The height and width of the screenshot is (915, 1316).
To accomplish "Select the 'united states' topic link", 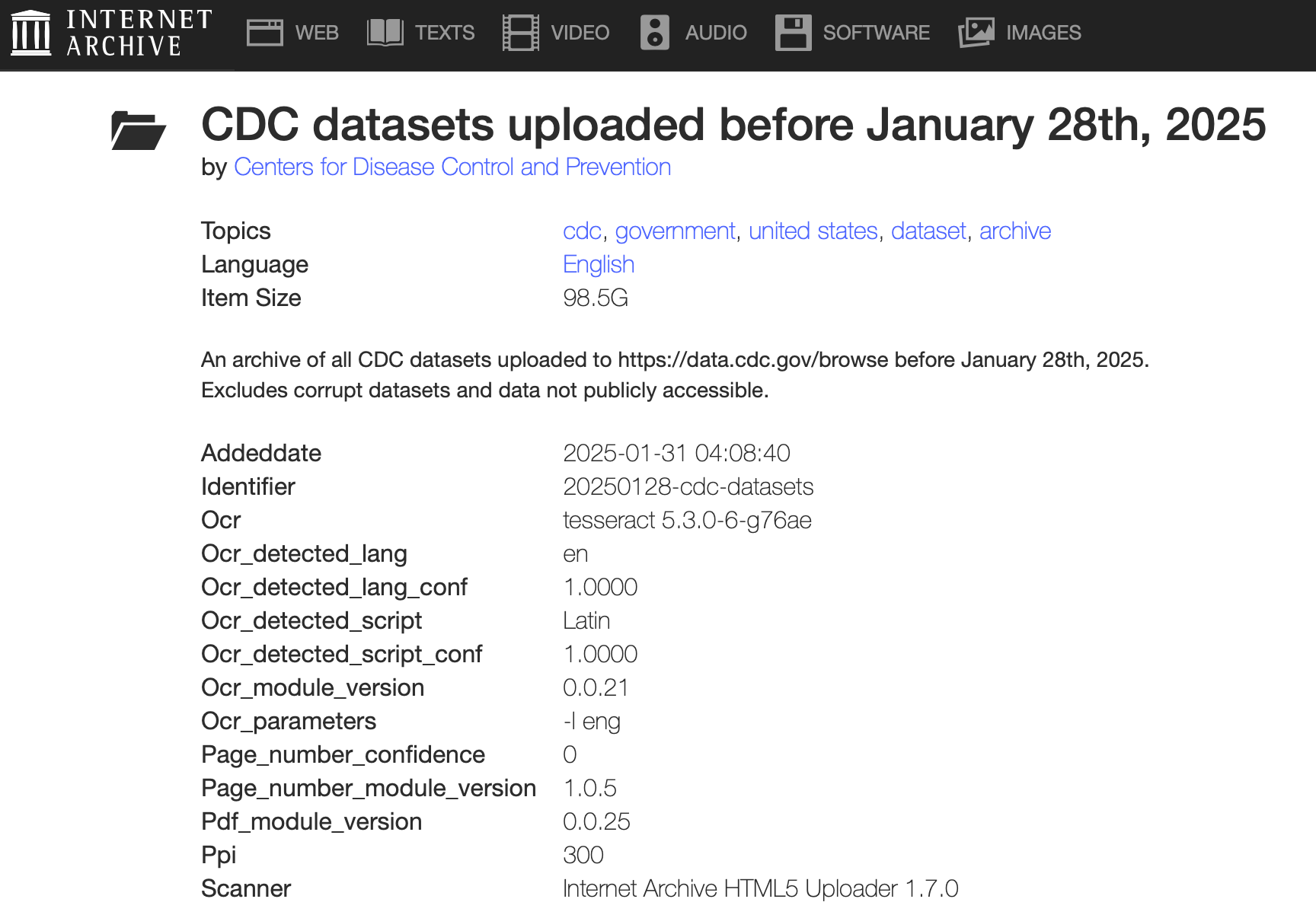I will click(813, 231).
